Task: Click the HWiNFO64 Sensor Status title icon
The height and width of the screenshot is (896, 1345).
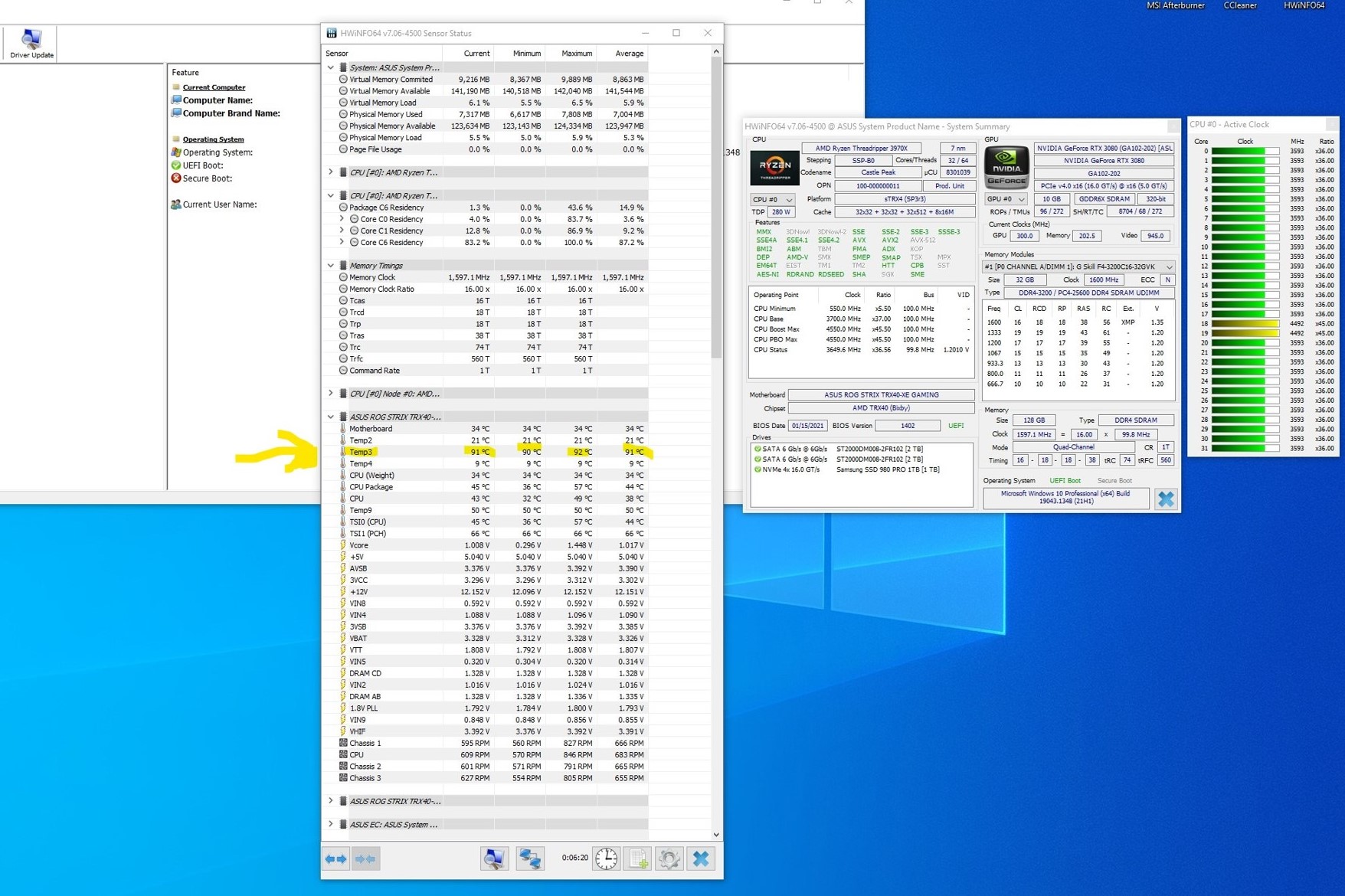Action: tap(332, 33)
